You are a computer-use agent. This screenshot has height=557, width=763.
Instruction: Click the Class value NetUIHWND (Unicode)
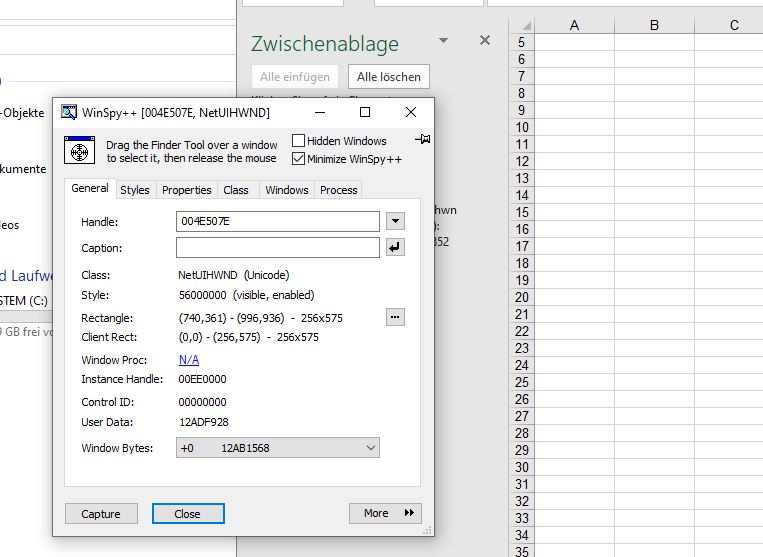click(234, 275)
